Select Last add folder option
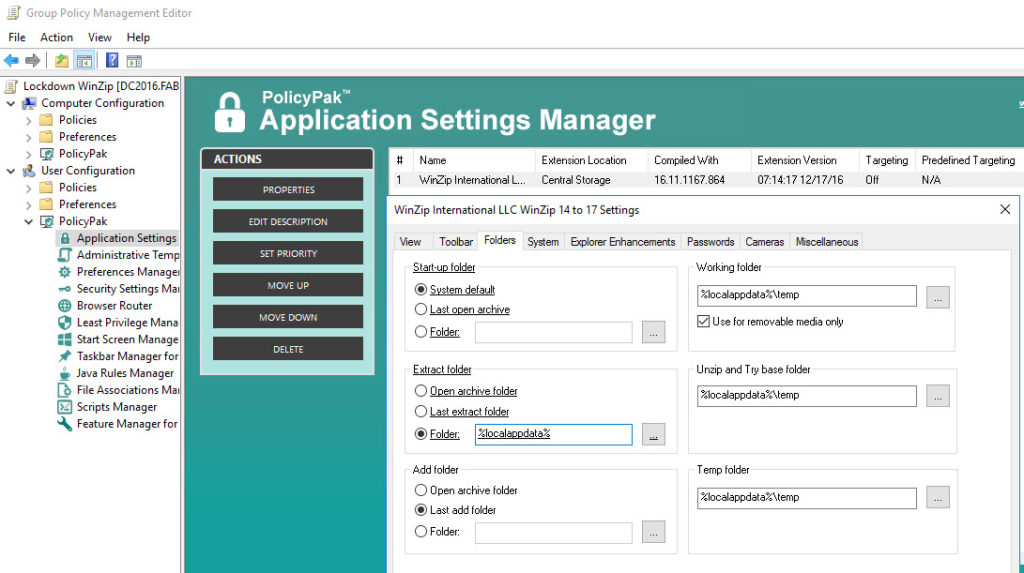The width and height of the screenshot is (1024, 573). pyautogui.click(x=421, y=510)
